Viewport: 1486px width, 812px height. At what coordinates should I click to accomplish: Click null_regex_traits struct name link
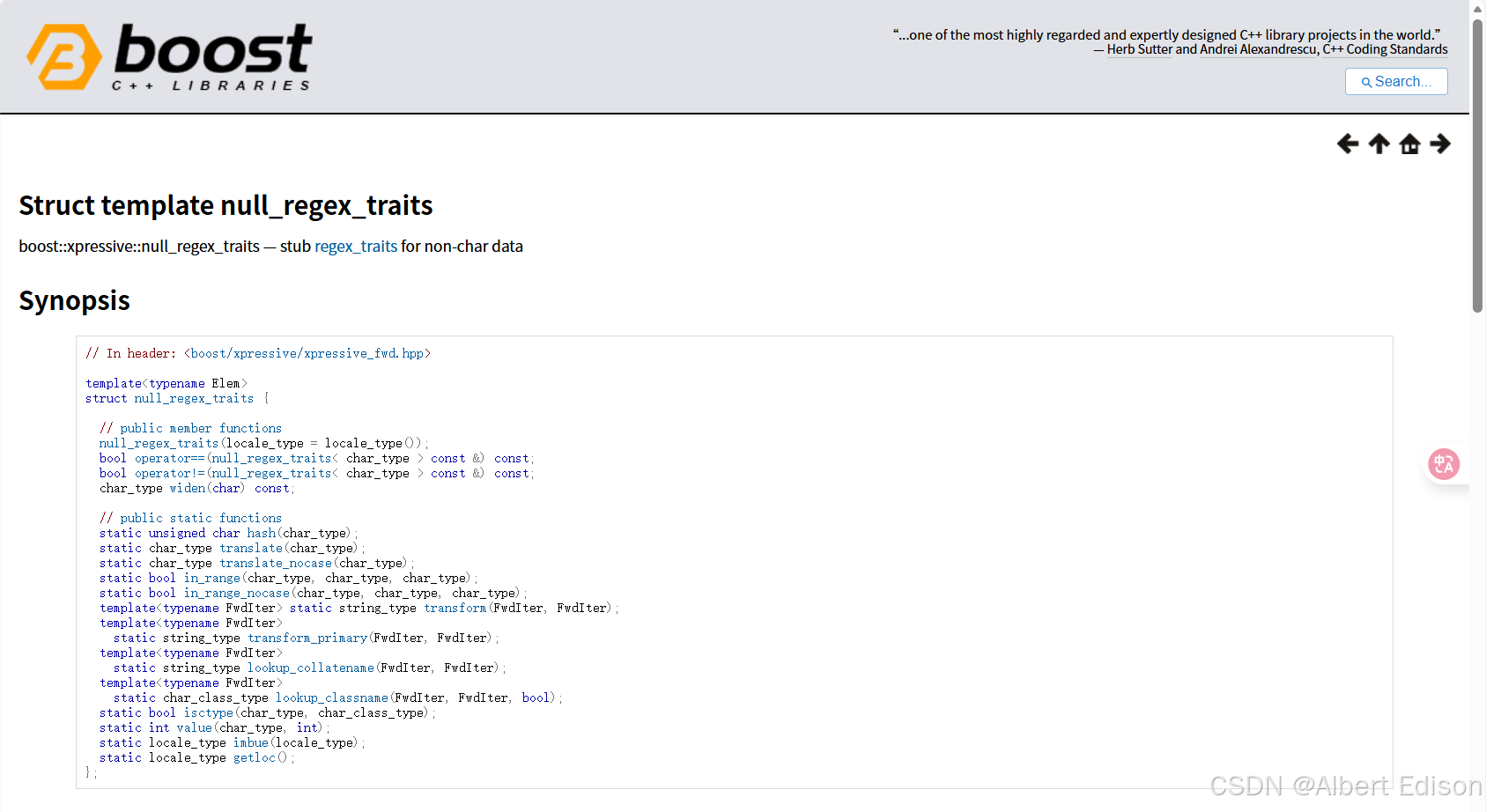(194, 398)
